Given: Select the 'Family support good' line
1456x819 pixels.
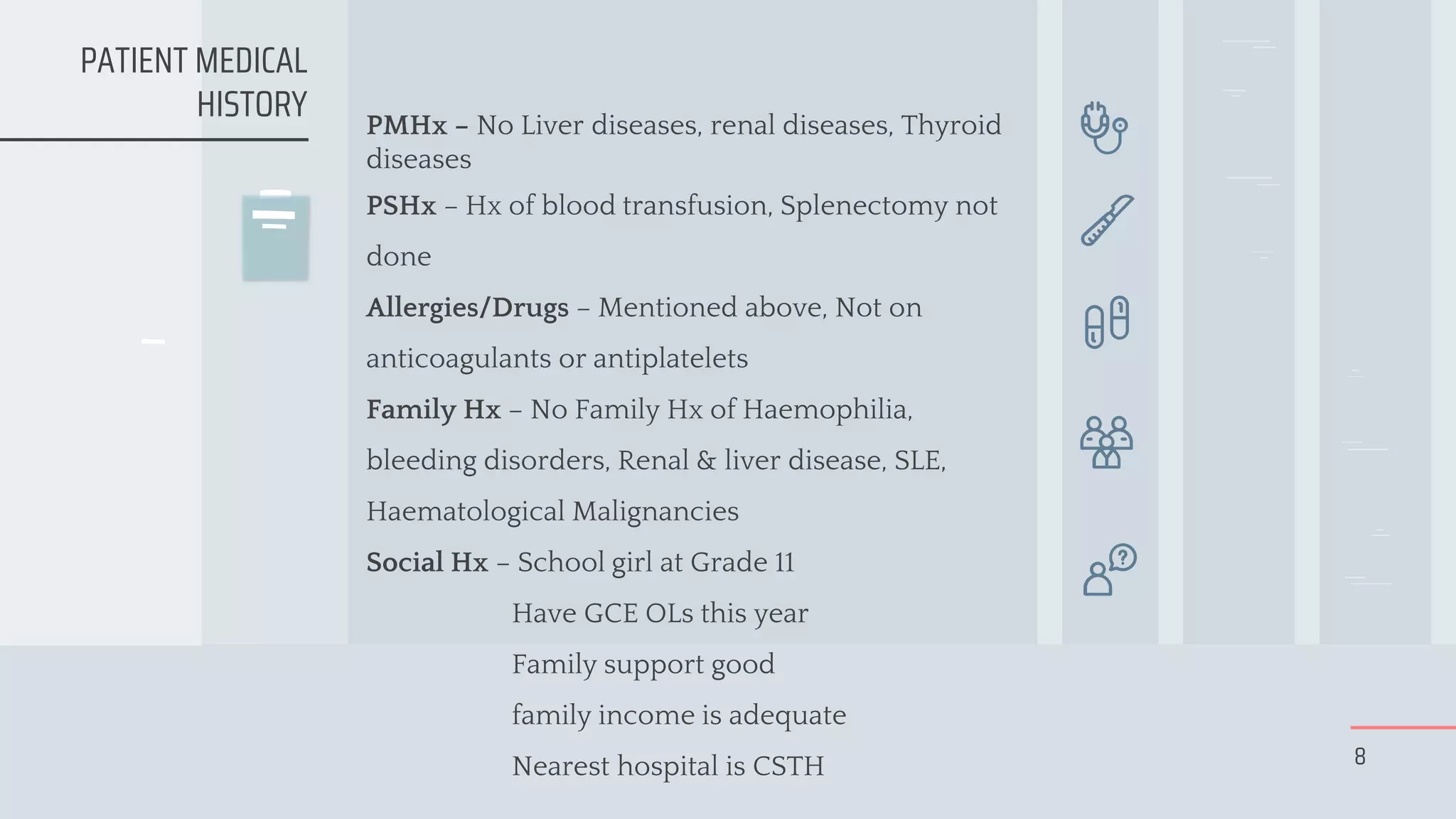Looking at the screenshot, I should [x=643, y=665].
